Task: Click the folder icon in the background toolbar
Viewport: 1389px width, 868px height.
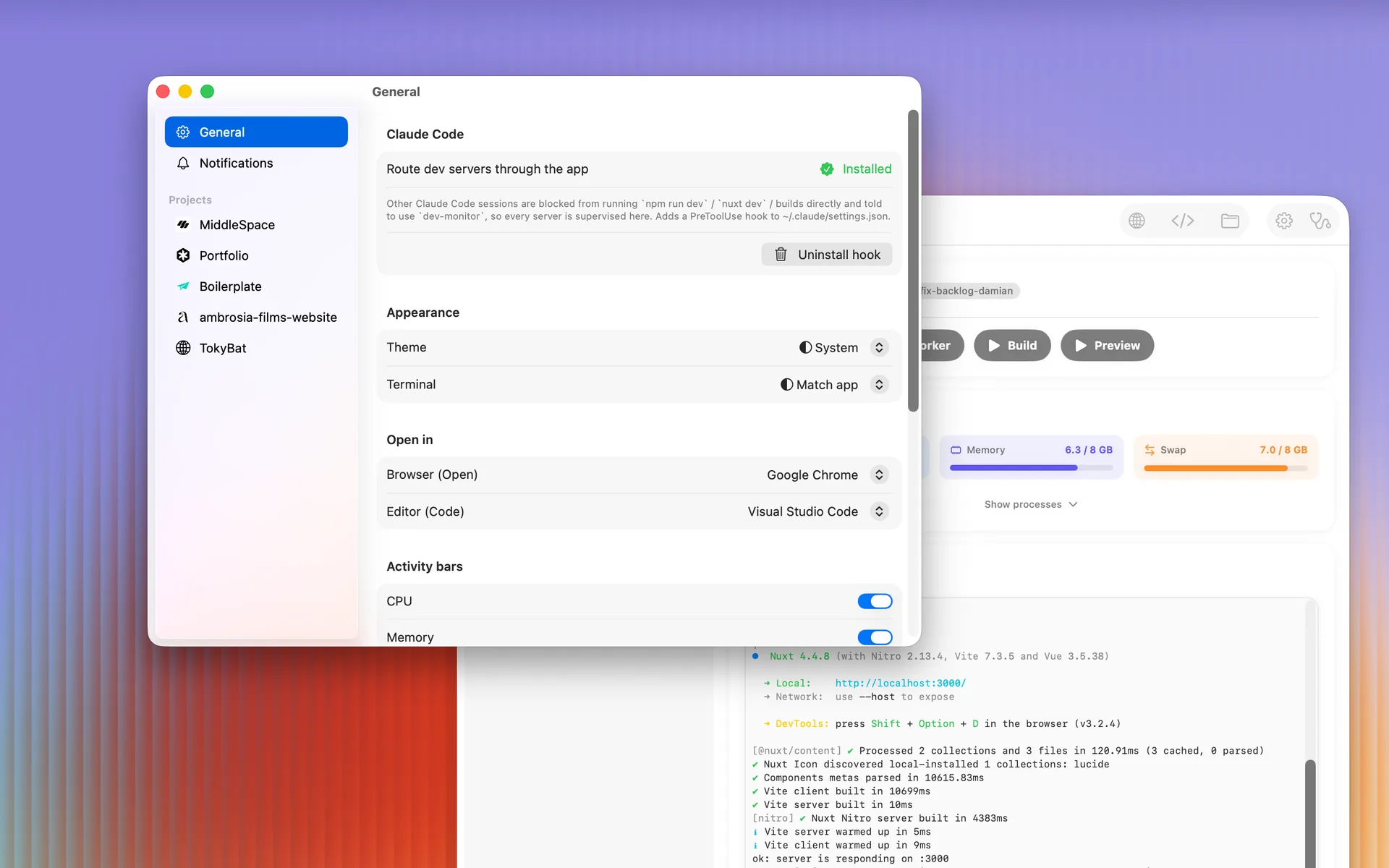Action: pos(1230,221)
